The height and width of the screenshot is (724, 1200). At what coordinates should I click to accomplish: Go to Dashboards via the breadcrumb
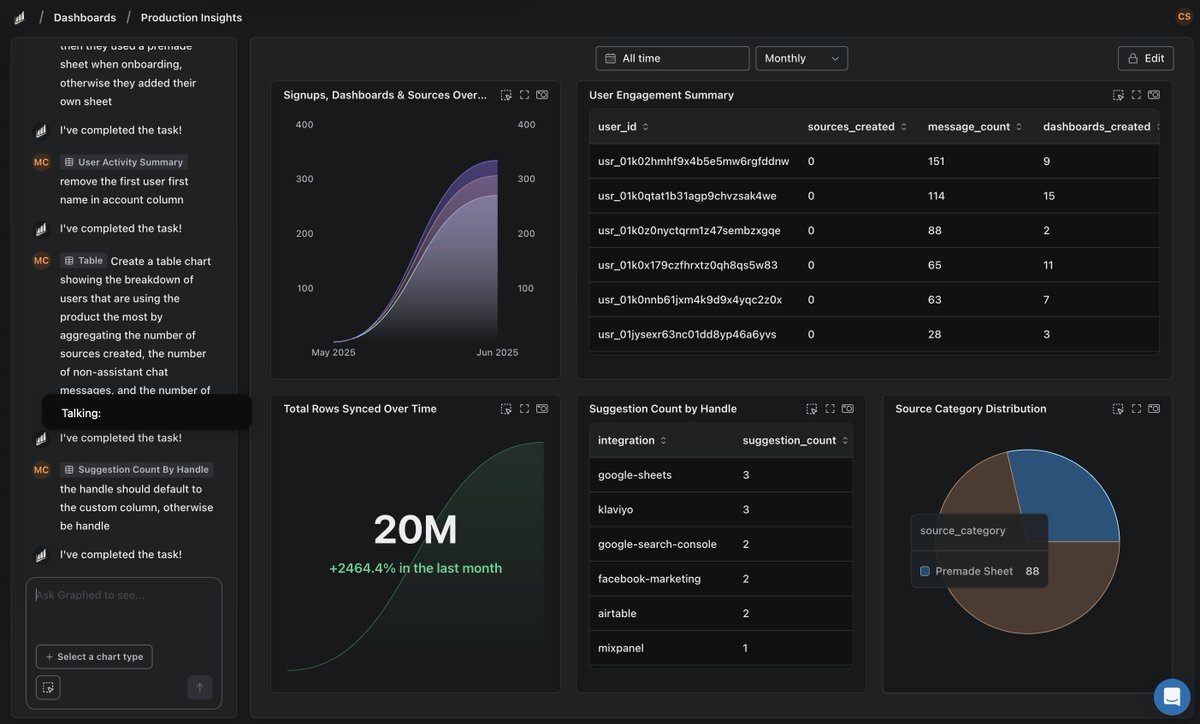coord(84,16)
